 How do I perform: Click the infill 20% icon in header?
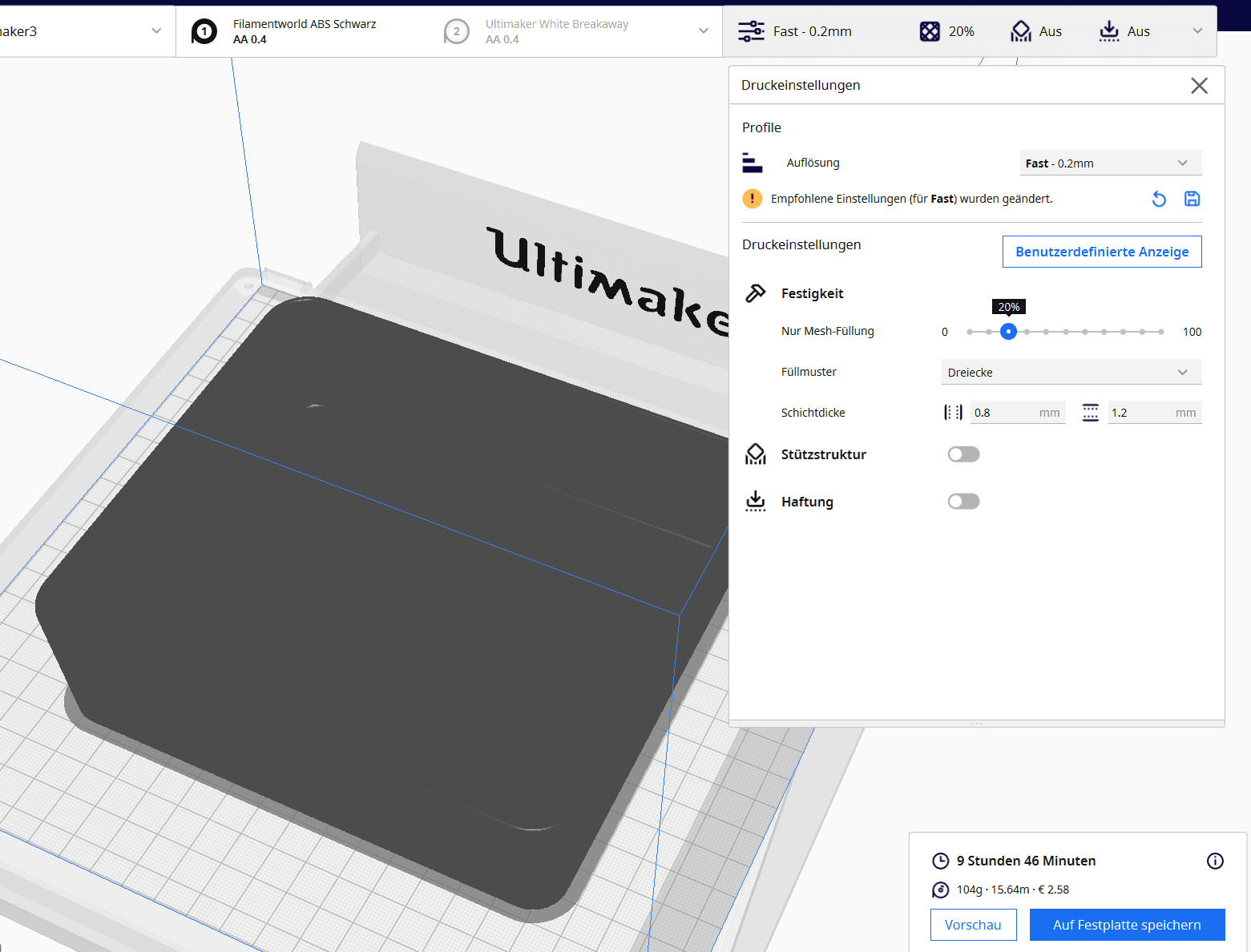[930, 31]
